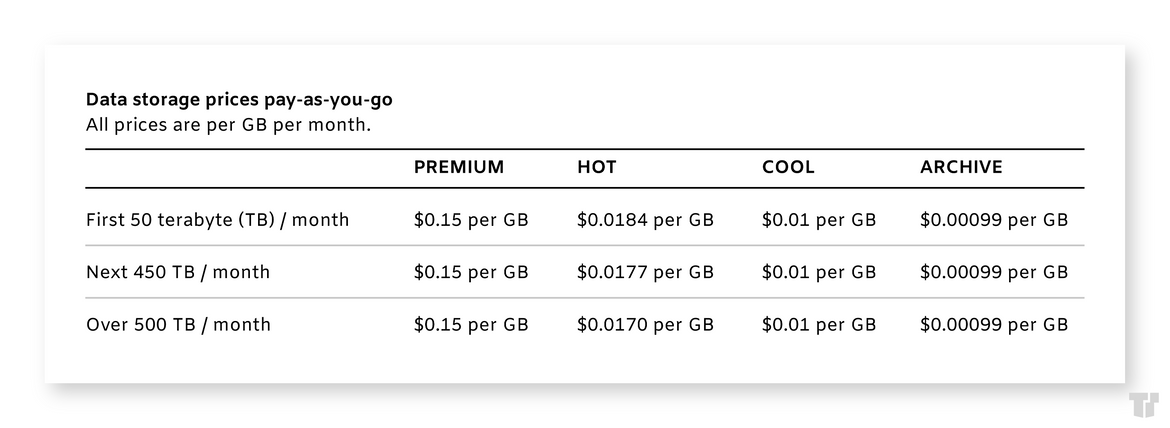Click Cool $0.01 price in Over 500 TB row
1170x428 pixels.
coord(819,324)
